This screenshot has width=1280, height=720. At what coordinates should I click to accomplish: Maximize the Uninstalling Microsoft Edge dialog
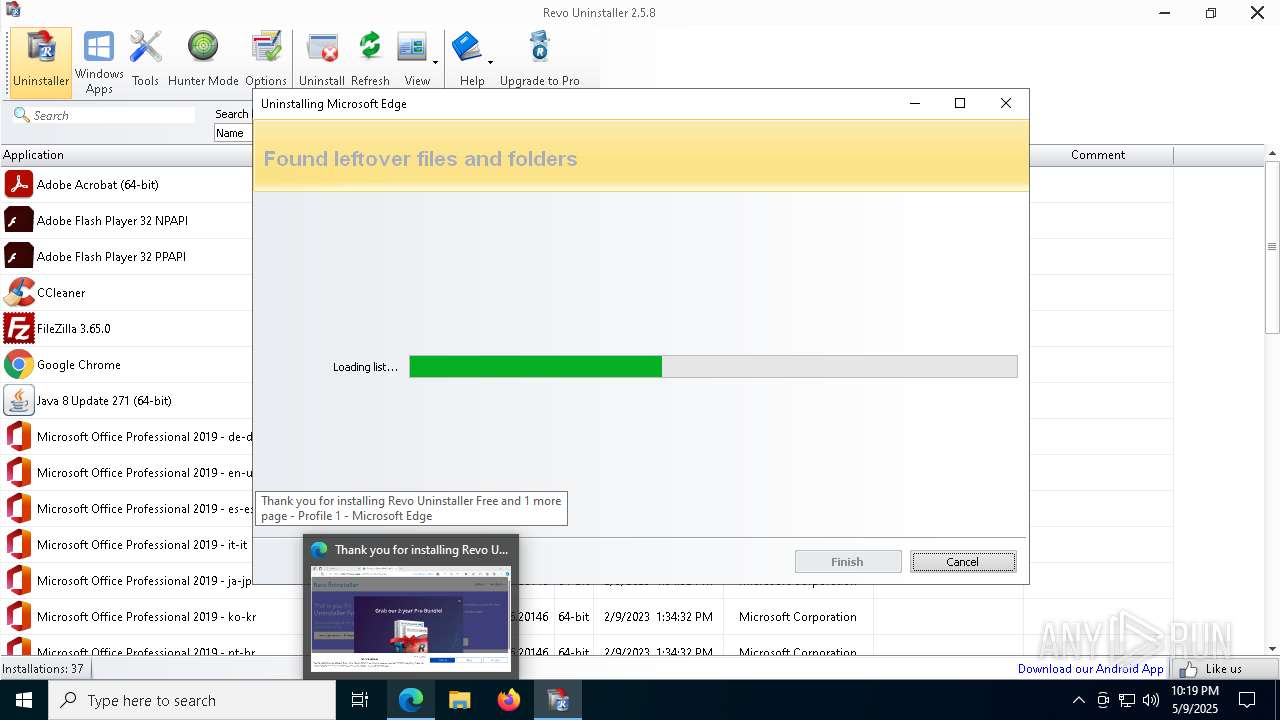tap(960, 103)
